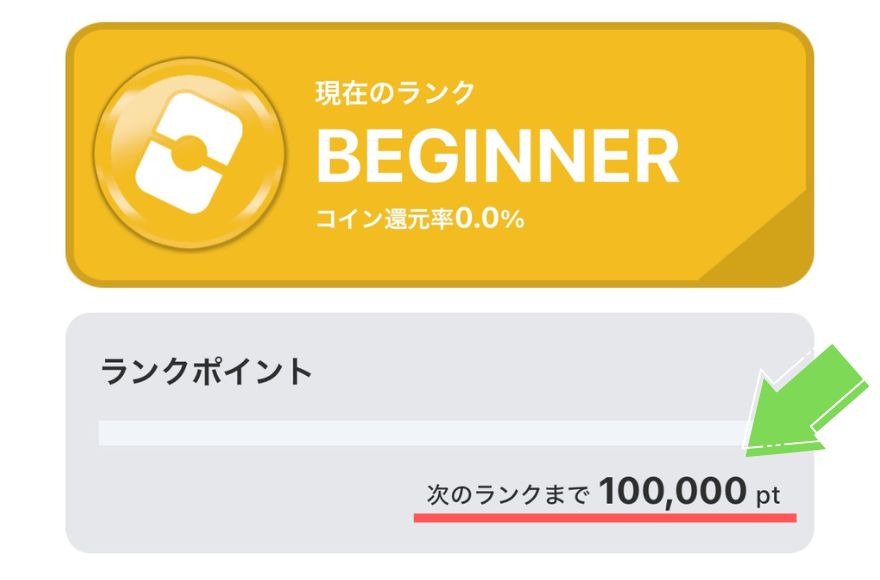Open the コイン還元率 text
Image resolution: width=880 pixels, height=580 pixels.
click(384, 219)
